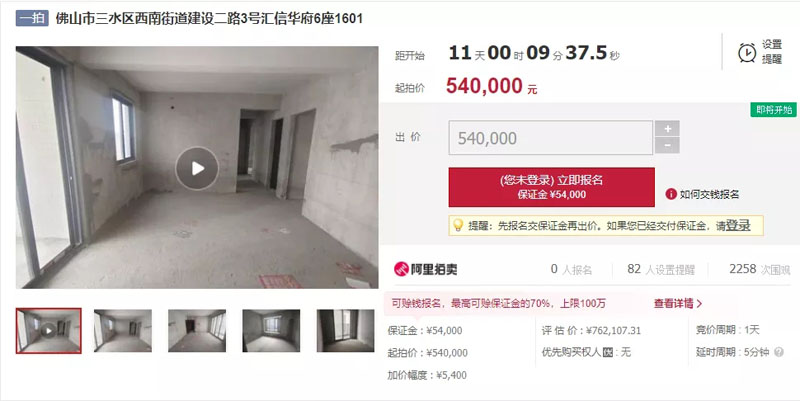Select the first thumbnail with play icon
Image resolution: width=800 pixels, height=401 pixels.
pos(48,331)
